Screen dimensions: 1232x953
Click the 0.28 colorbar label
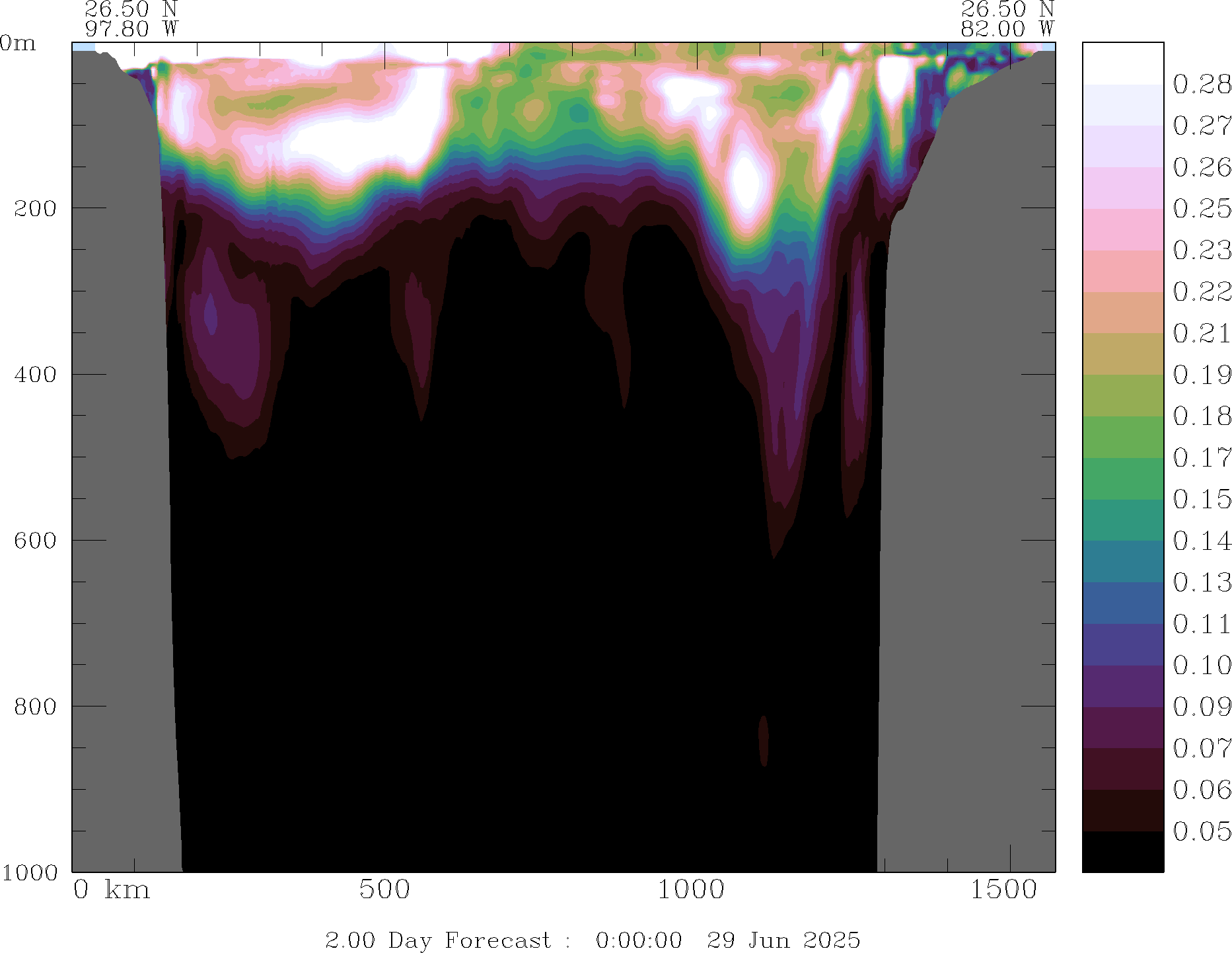click(1201, 85)
